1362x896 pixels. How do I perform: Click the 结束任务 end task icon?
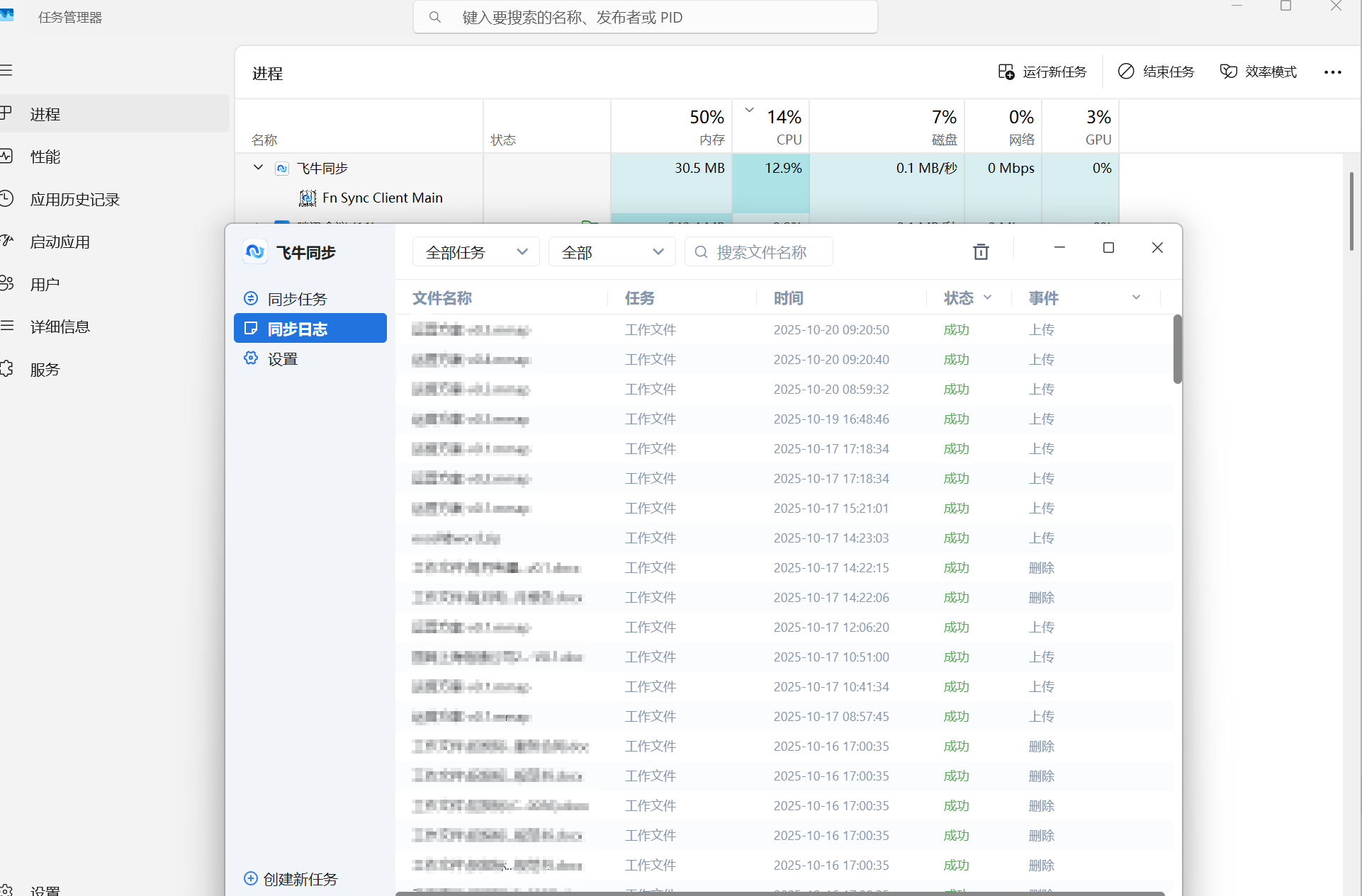click(x=1125, y=72)
